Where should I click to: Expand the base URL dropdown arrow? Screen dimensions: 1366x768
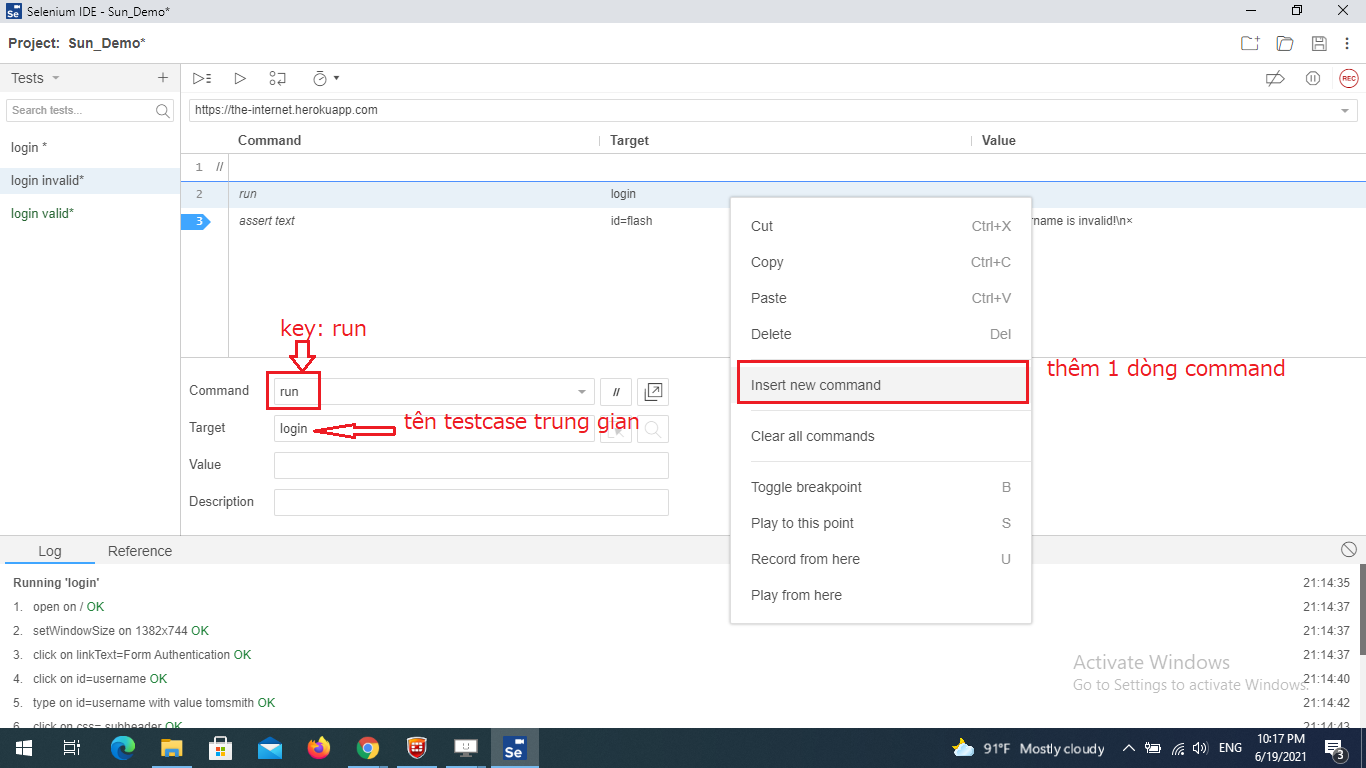tap(1345, 110)
